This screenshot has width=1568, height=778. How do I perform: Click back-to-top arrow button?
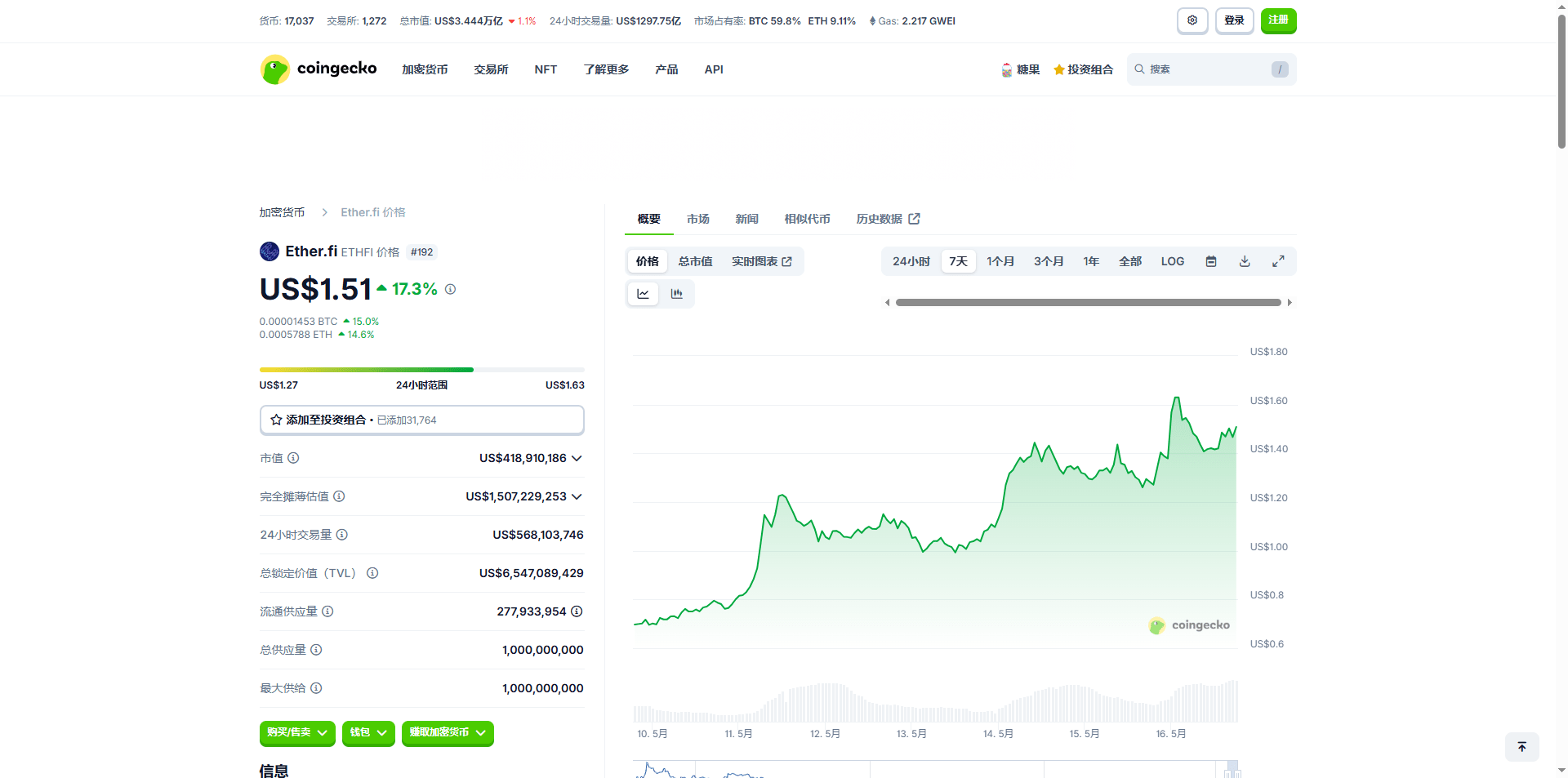pos(1522,747)
